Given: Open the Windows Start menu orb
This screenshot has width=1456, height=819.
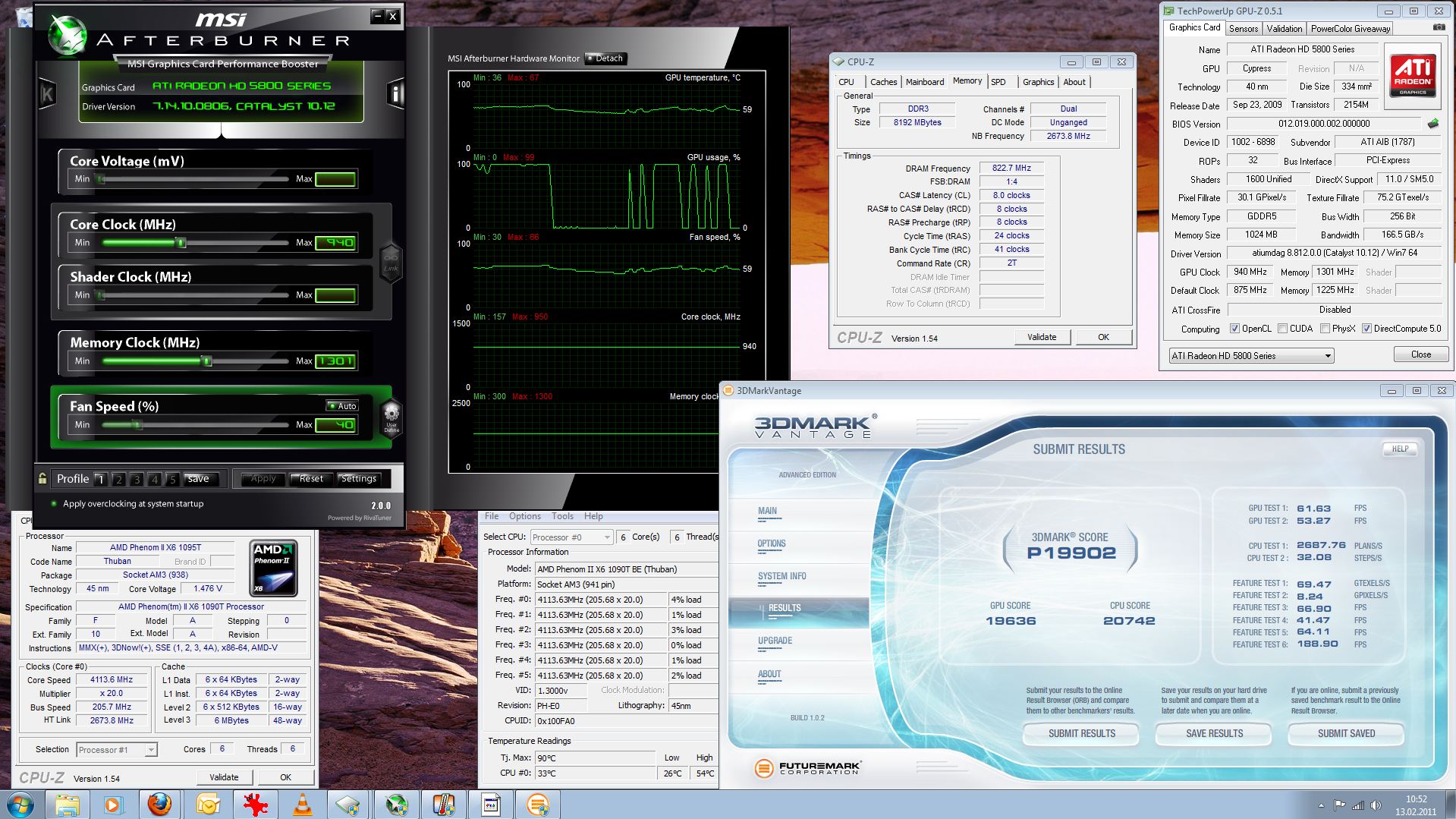Looking at the screenshot, I should click(20, 805).
